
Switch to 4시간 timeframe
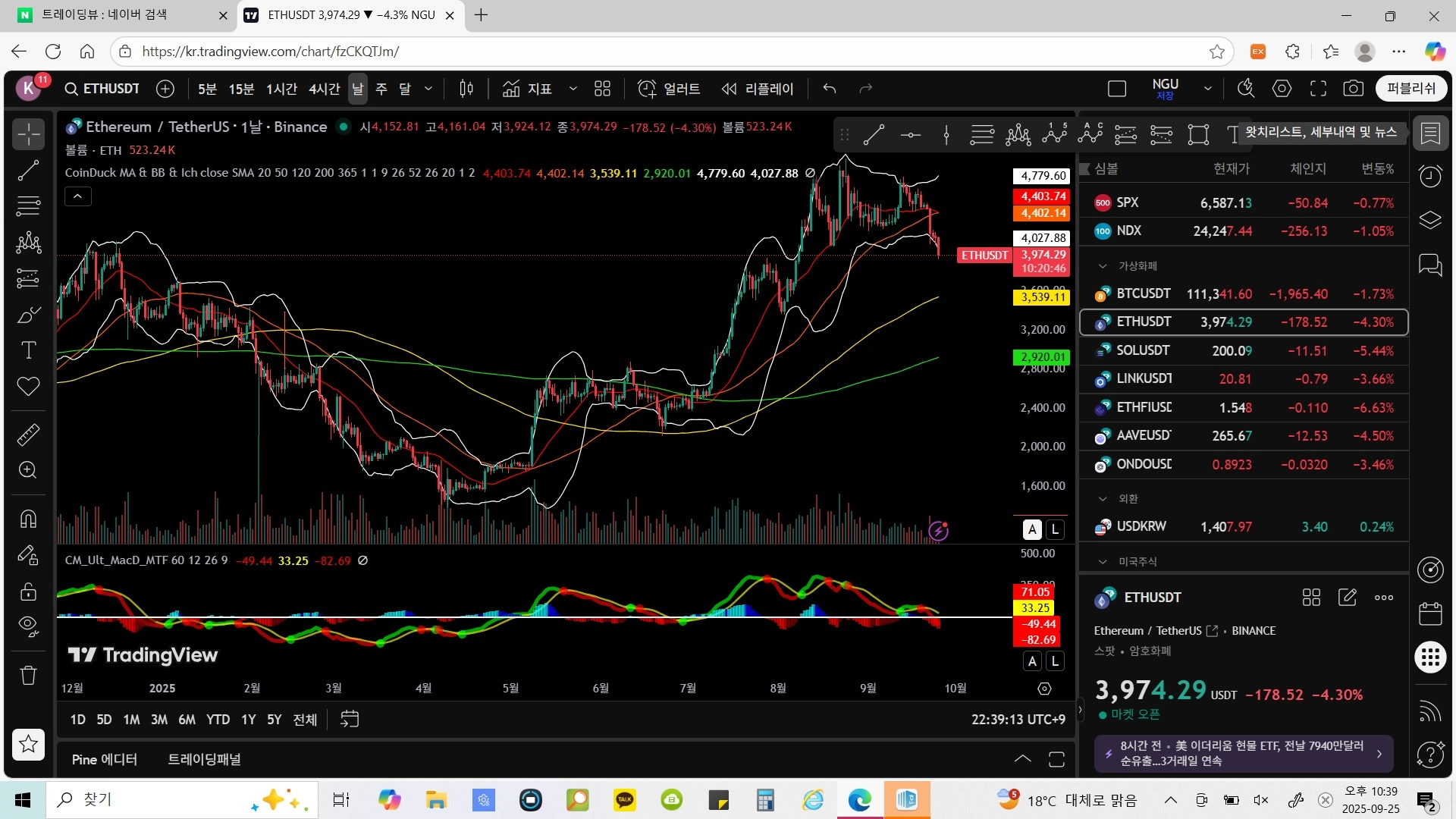pyautogui.click(x=325, y=89)
